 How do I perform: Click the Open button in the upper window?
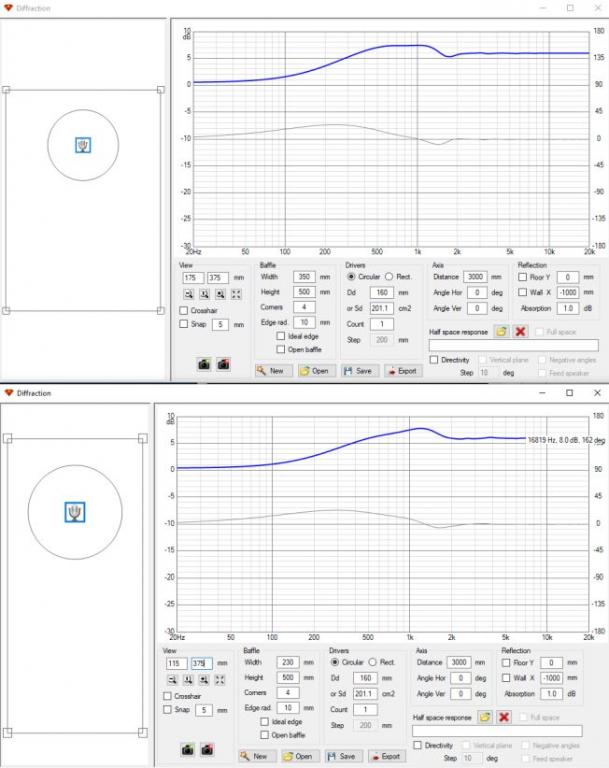[317, 371]
